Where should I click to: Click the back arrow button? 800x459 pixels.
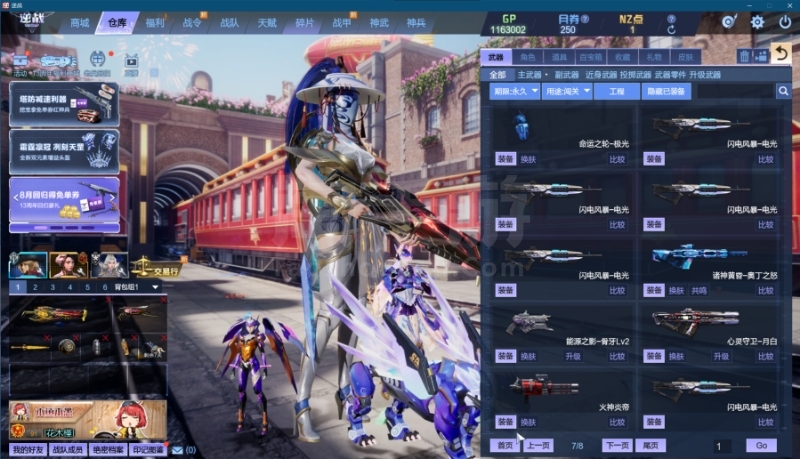tap(781, 54)
